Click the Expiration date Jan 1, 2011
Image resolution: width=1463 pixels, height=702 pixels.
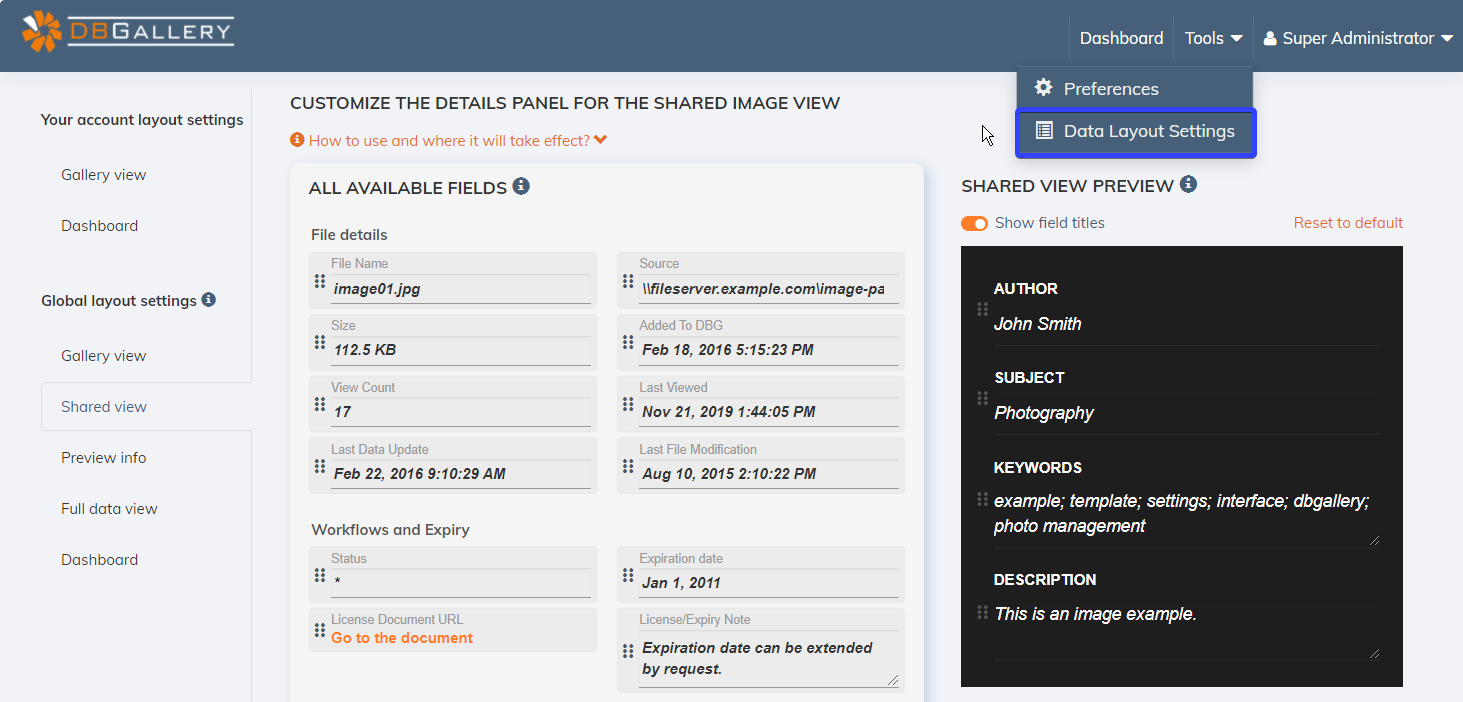click(681, 583)
